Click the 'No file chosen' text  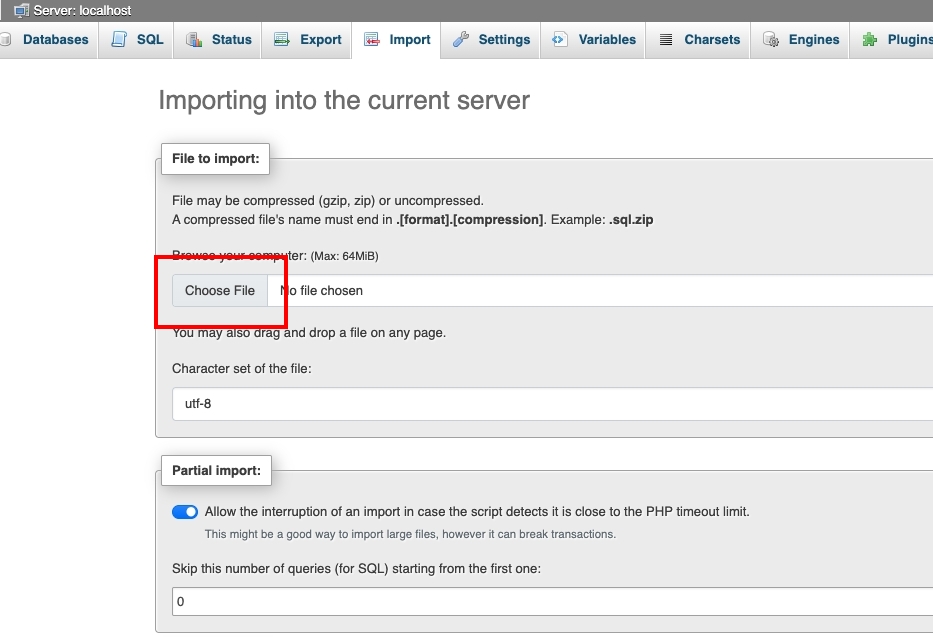(x=321, y=290)
